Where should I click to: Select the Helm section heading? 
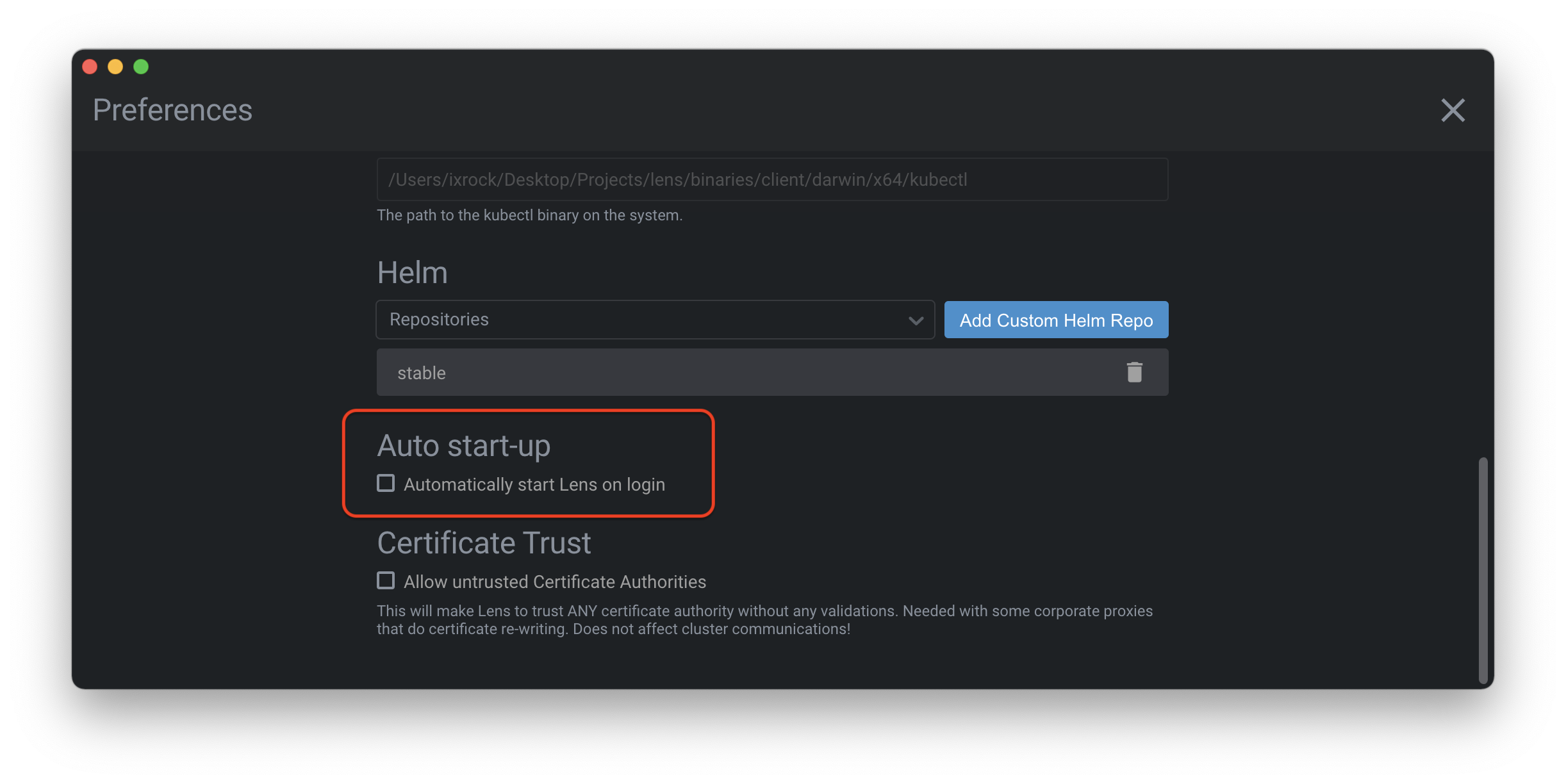412,272
